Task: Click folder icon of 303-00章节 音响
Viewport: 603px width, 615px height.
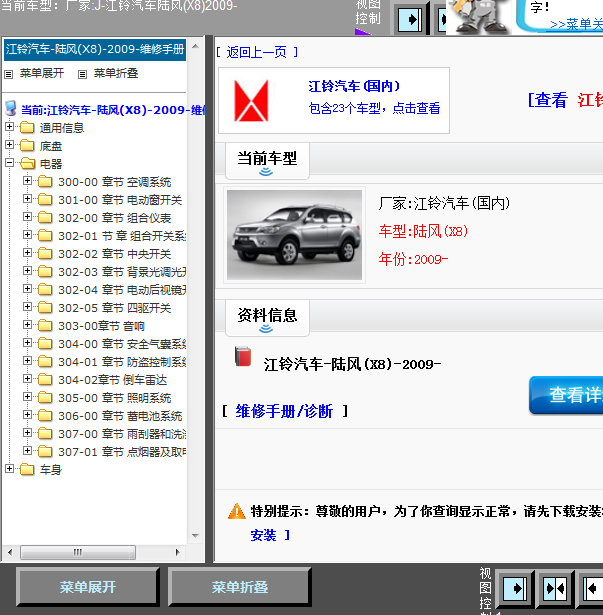Action: coord(45,326)
